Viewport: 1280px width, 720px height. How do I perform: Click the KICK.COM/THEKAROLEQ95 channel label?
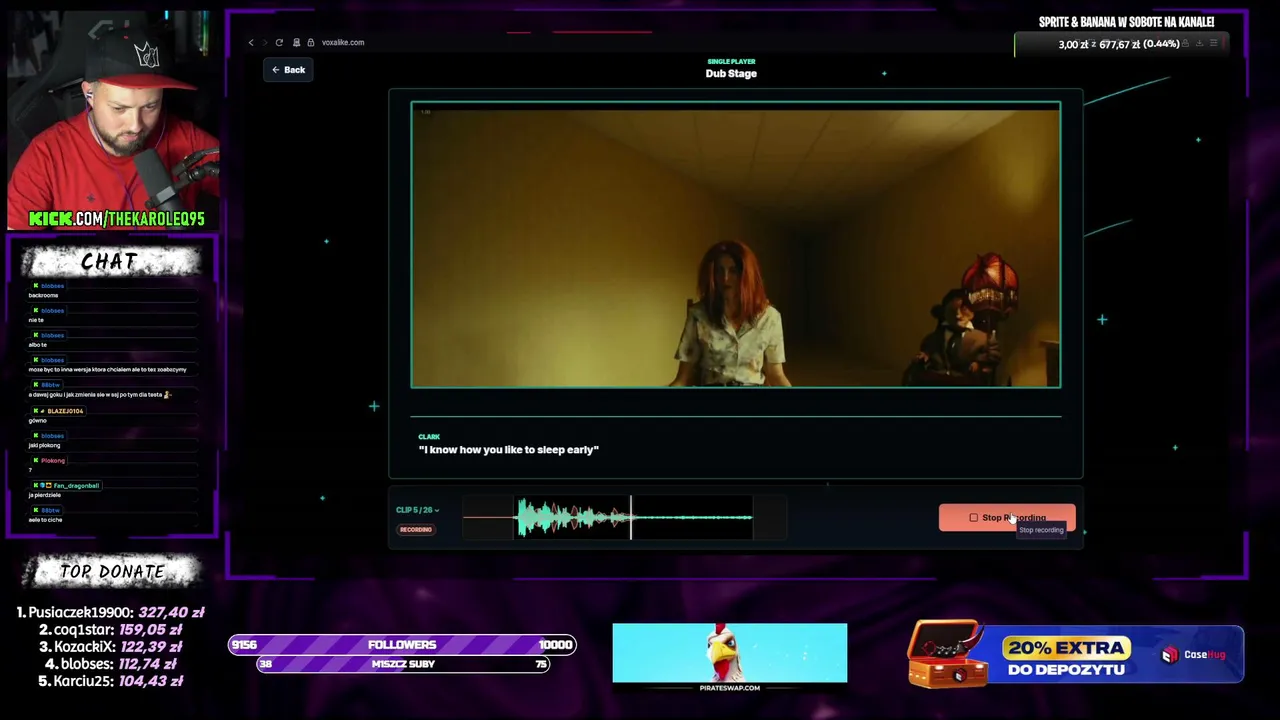116,219
